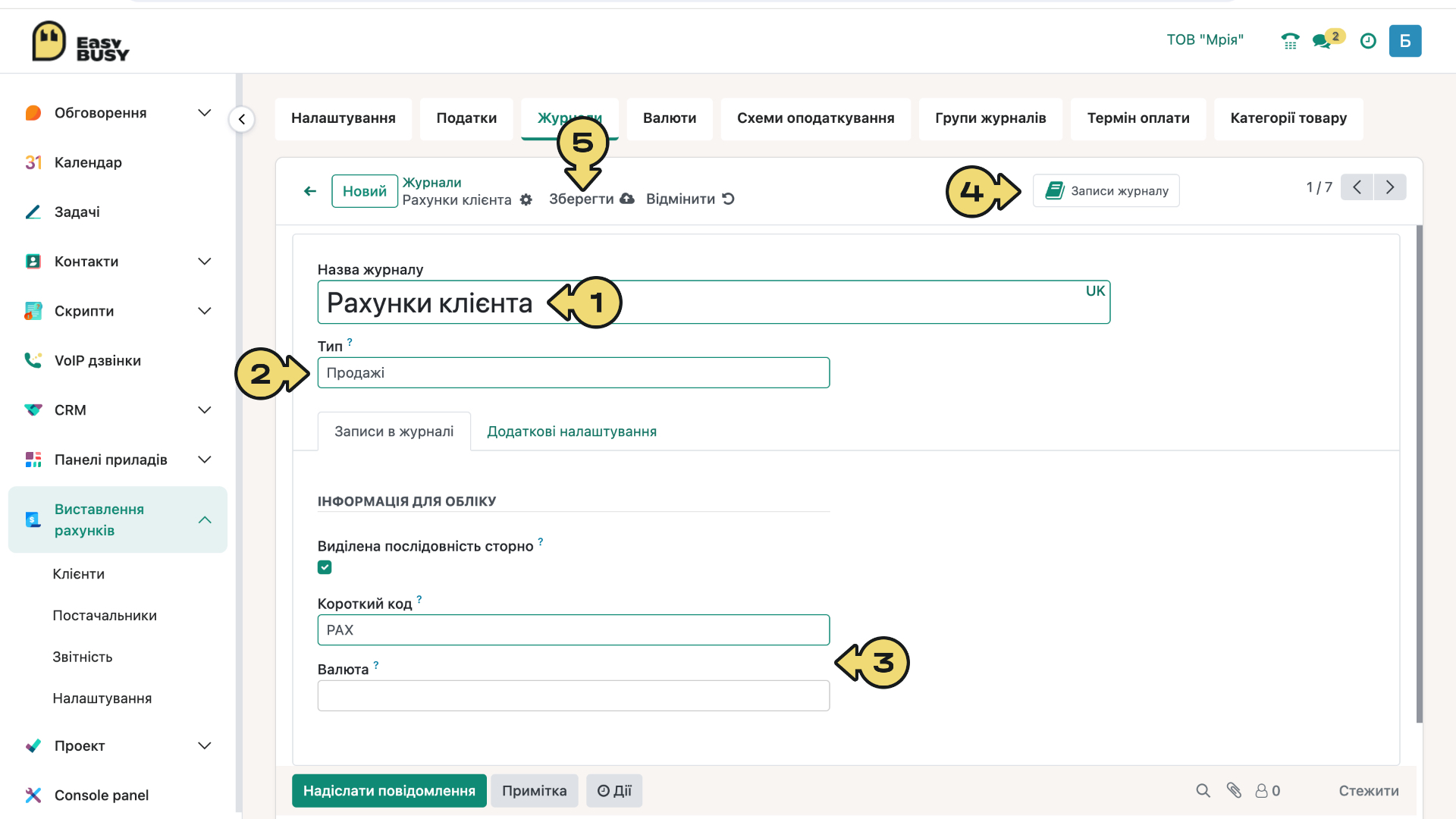
Task: Expand the Скрипти menu chevron
Action: tap(204, 311)
